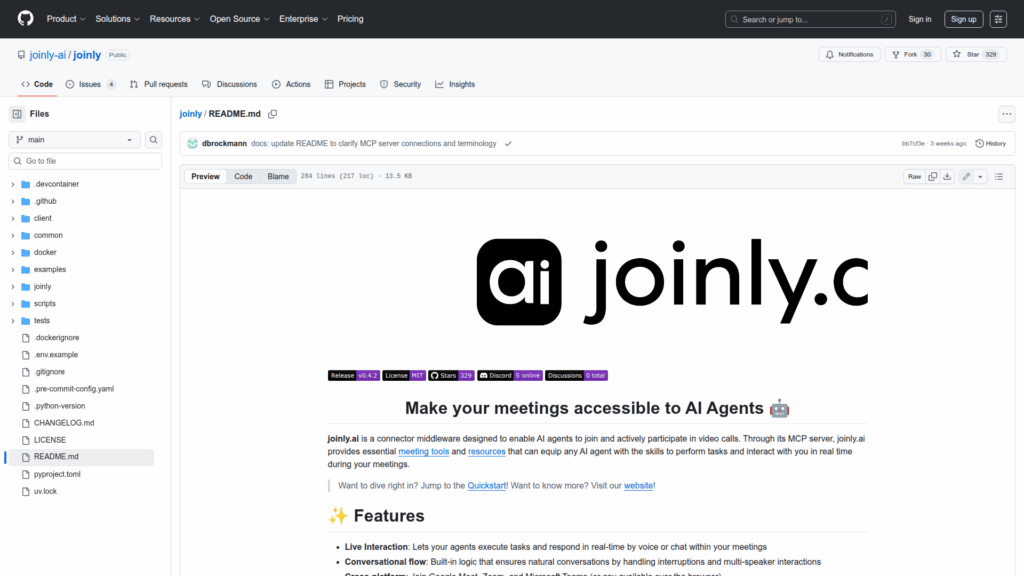Open the edit options dropdown arrow
Viewport: 1024px width, 576px height.
pos(980,176)
